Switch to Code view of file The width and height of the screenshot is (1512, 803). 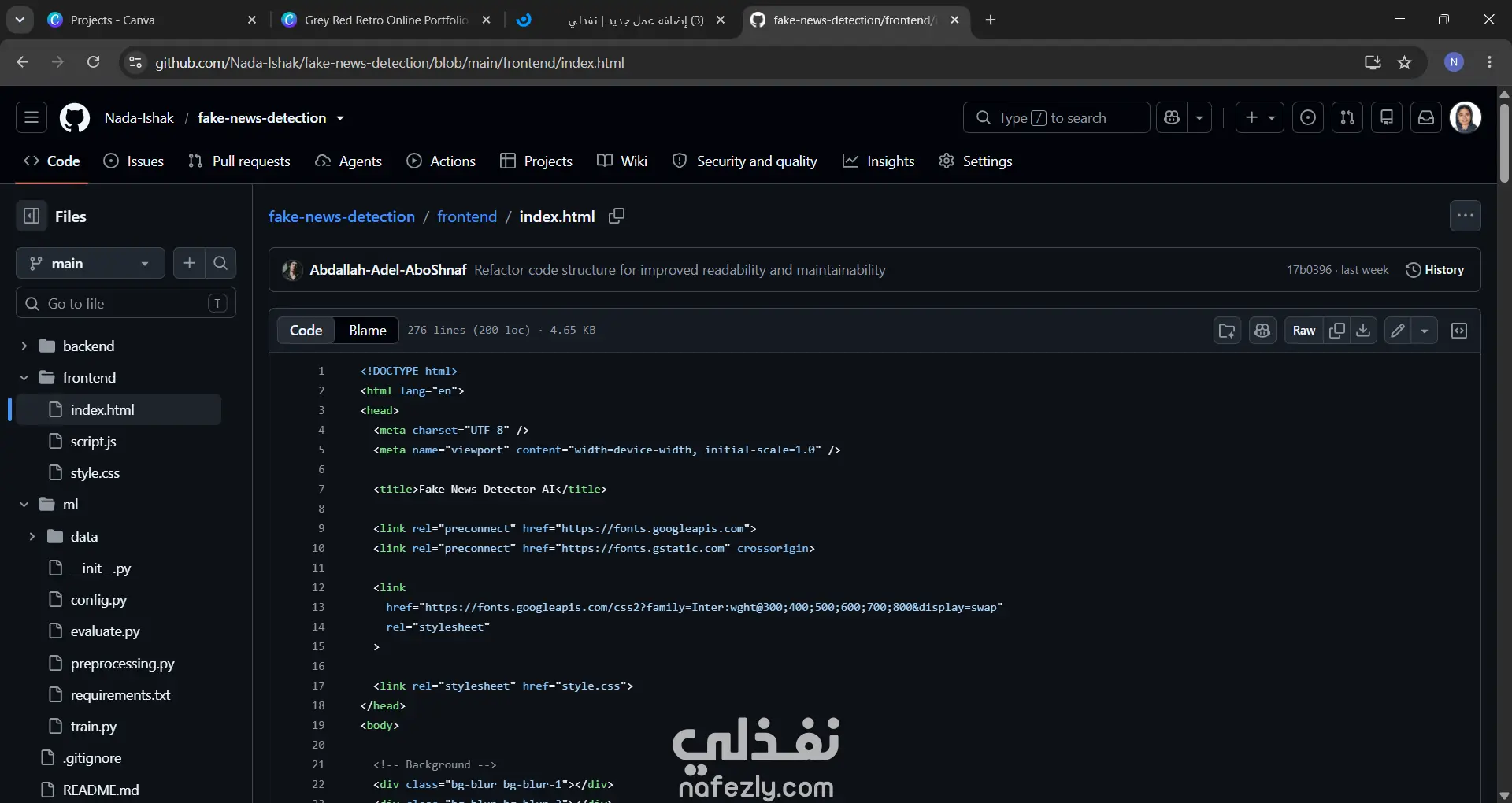306,331
